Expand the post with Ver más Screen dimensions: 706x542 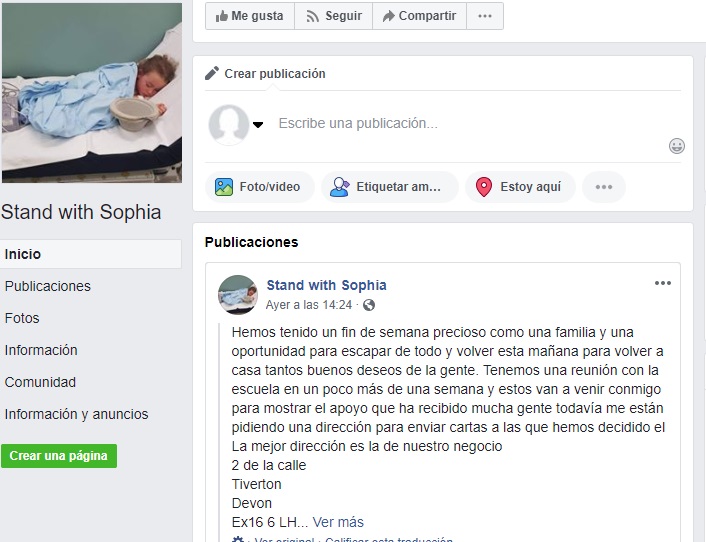(x=338, y=522)
